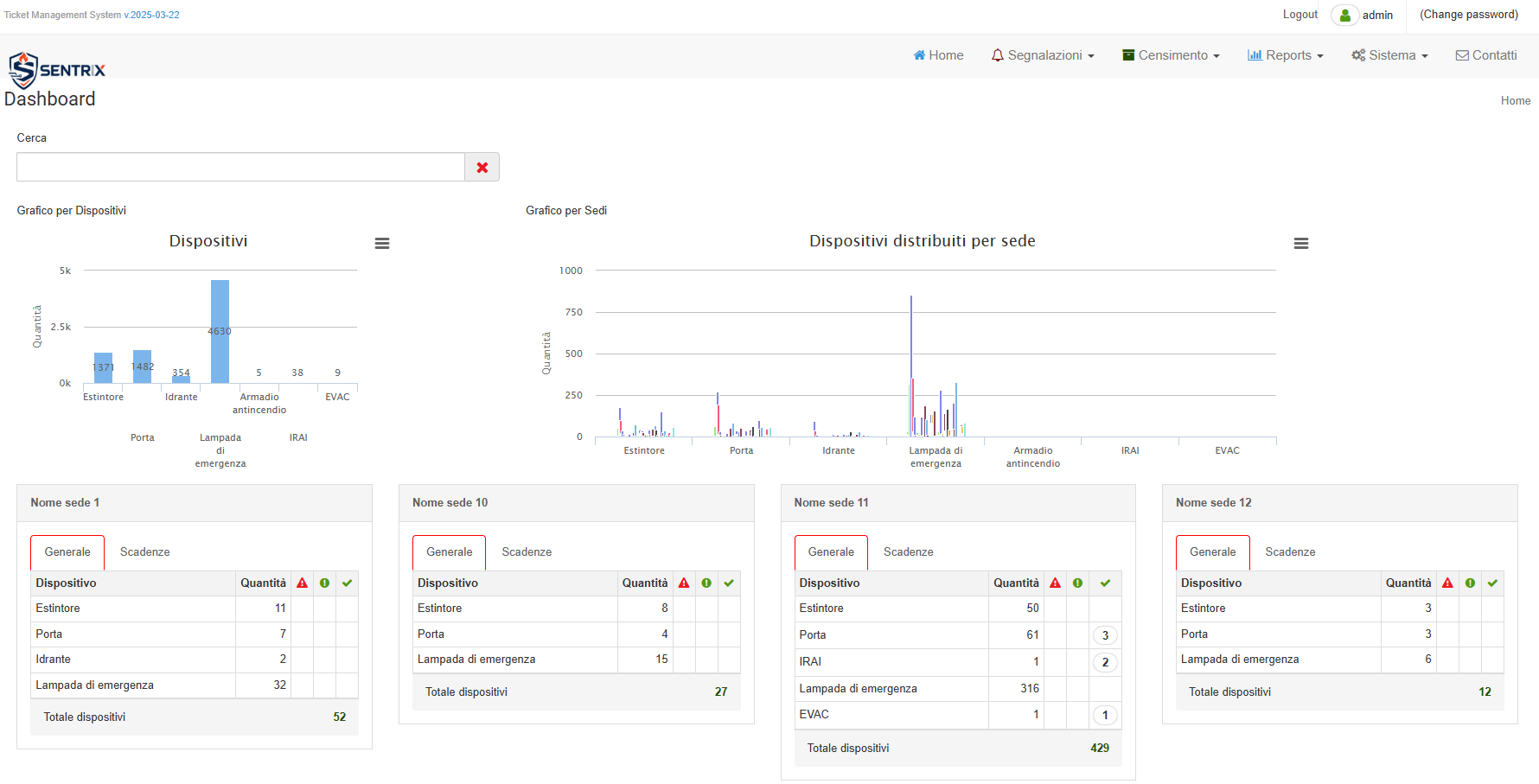The image size is (1539, 784).
Task: Open the Reports dropdown menu
Action: point(1286,55)
